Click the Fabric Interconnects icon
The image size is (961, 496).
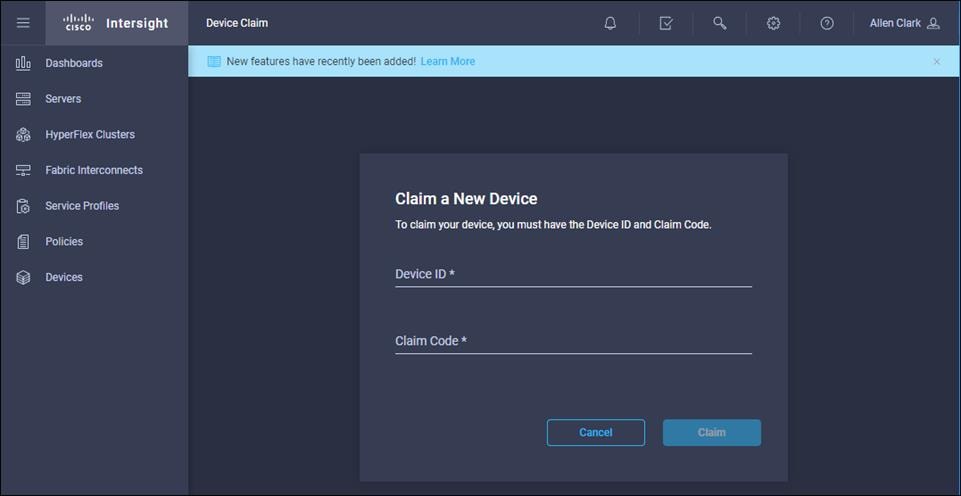tap(23, 170)
